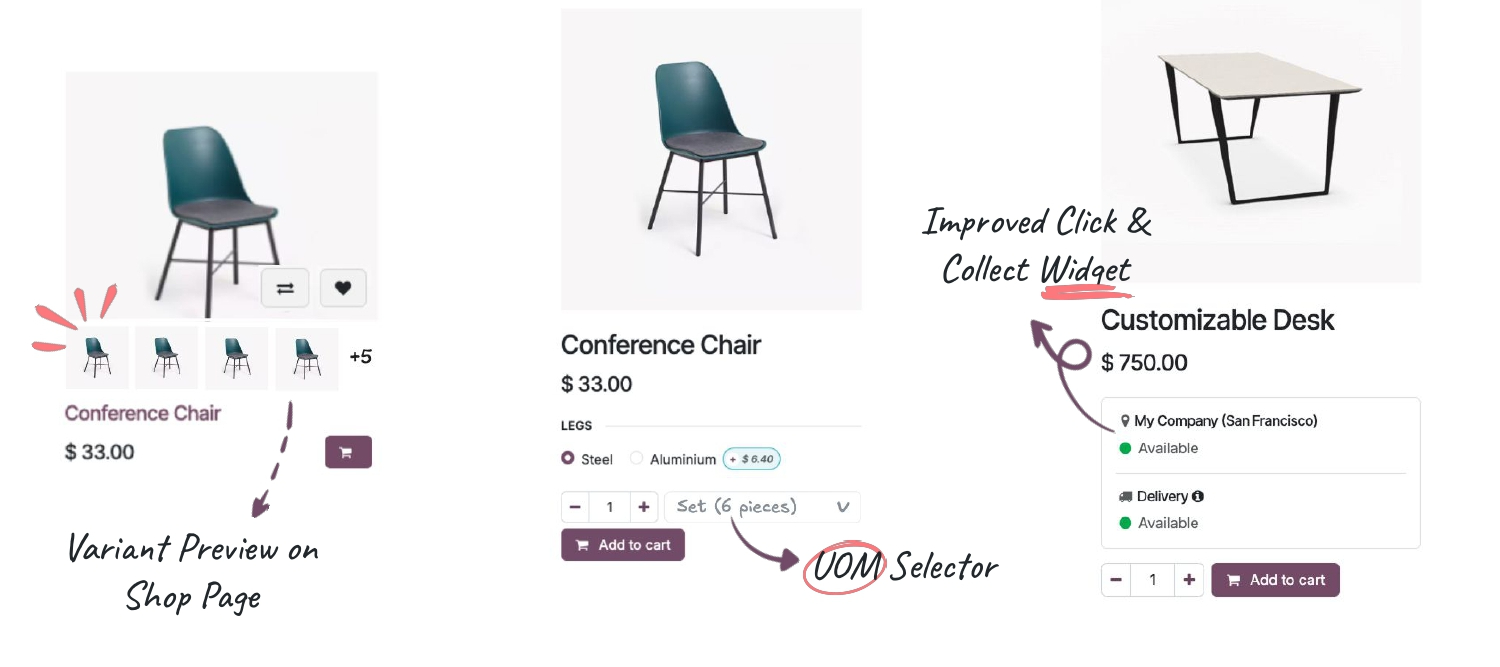The image size is (1500, 667).
Task: Click the Delivery info icon in the widget
Action: (1199, 496)
